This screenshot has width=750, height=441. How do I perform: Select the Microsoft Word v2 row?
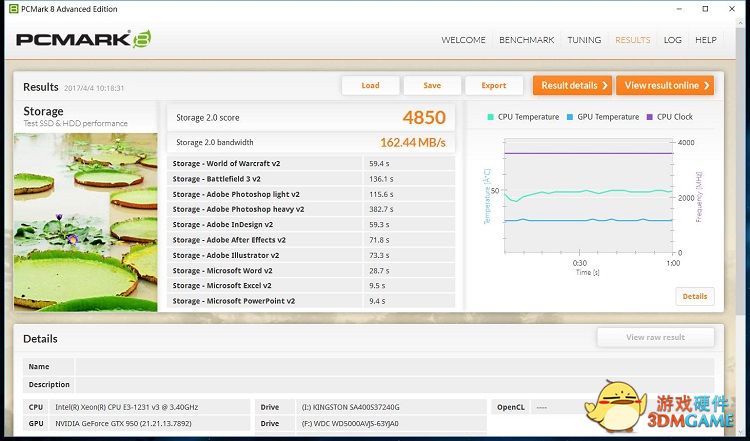click(311, 270)
